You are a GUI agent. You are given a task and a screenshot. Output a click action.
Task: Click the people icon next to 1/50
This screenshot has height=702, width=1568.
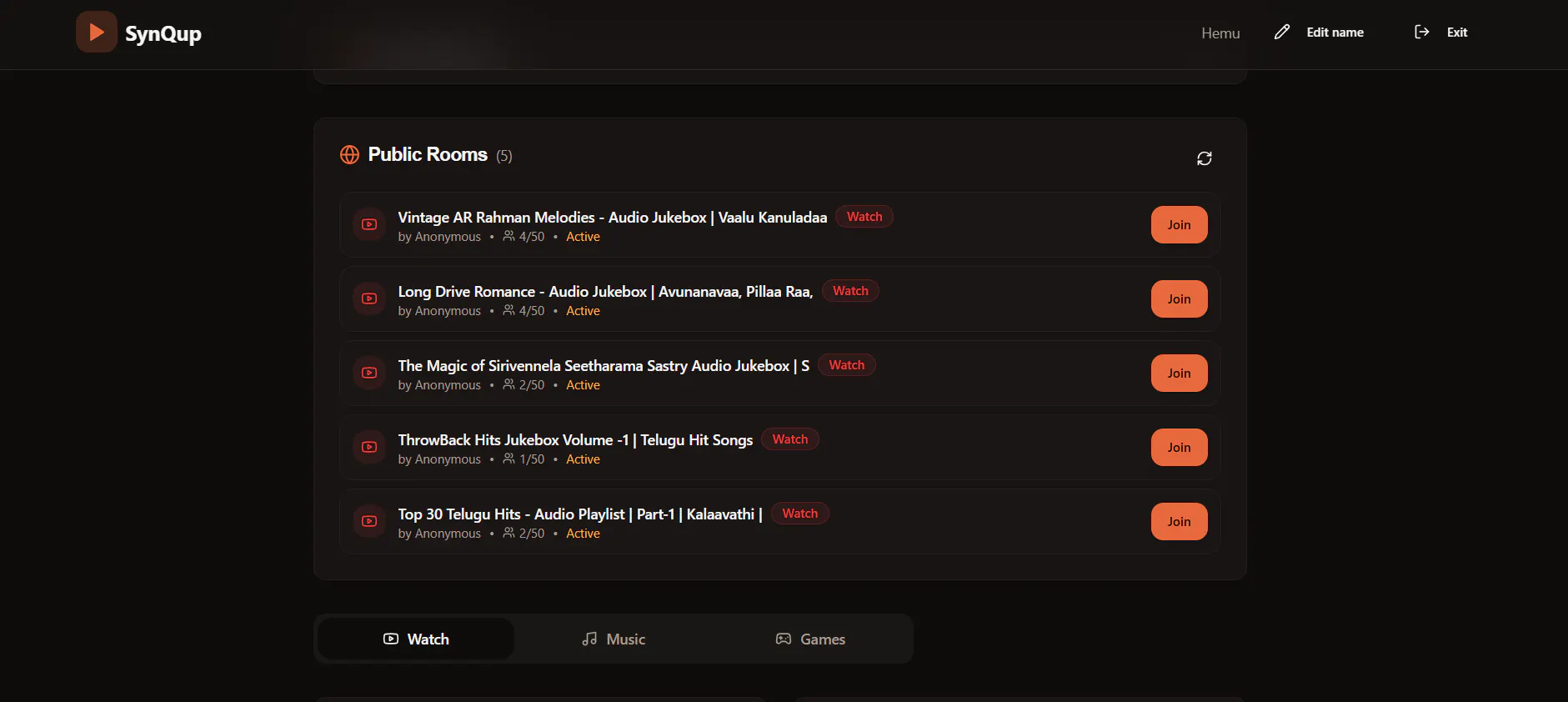(508, 459)
